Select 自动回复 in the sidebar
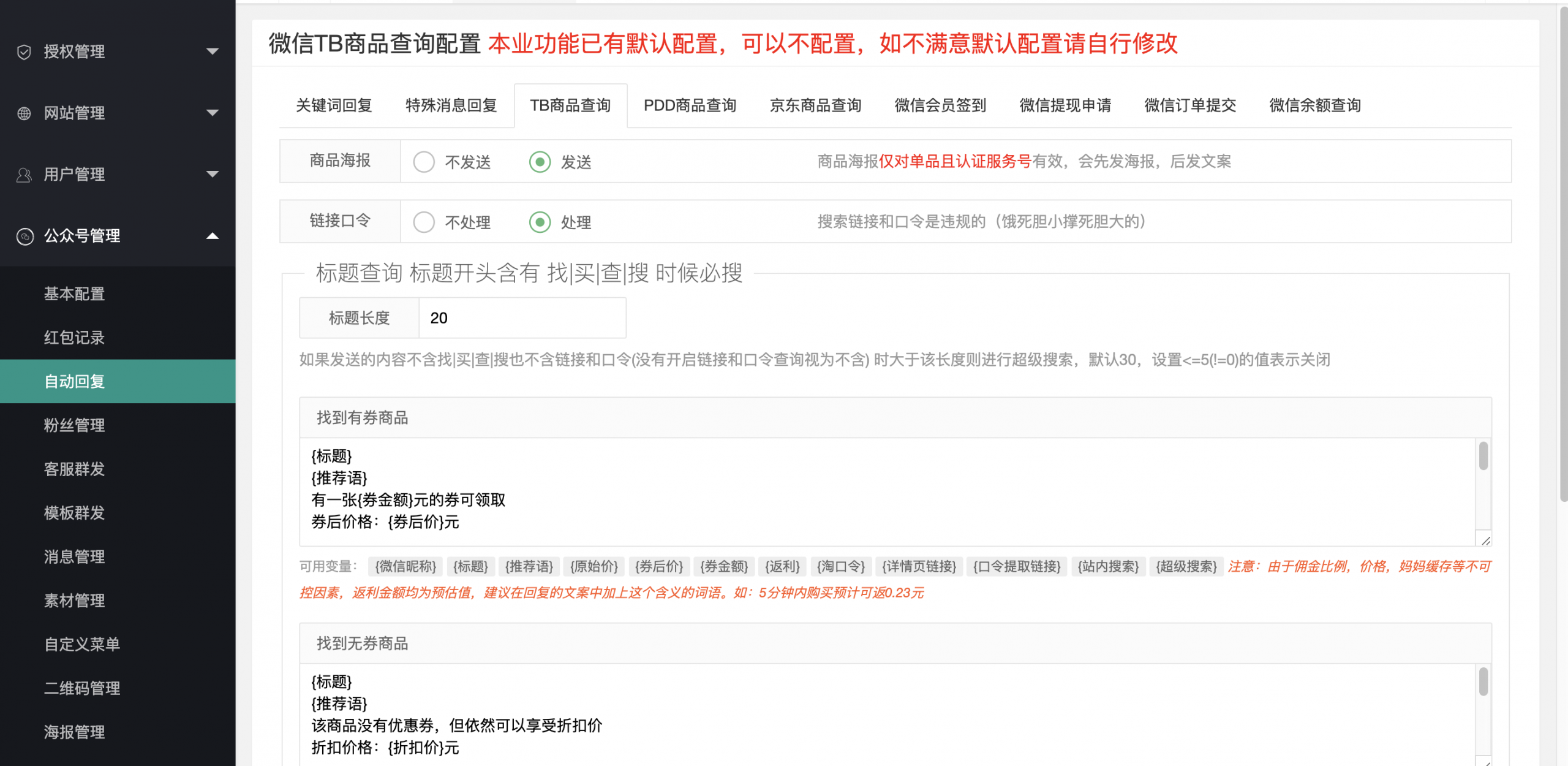 (x=118, y=381)
